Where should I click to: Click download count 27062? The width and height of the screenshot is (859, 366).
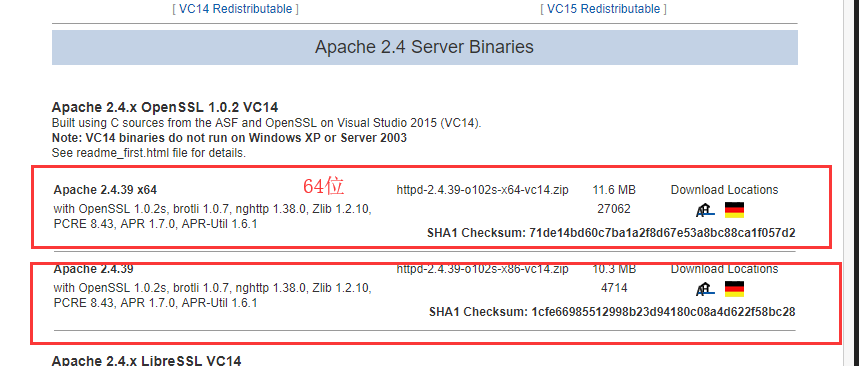[x=614, y=209]
